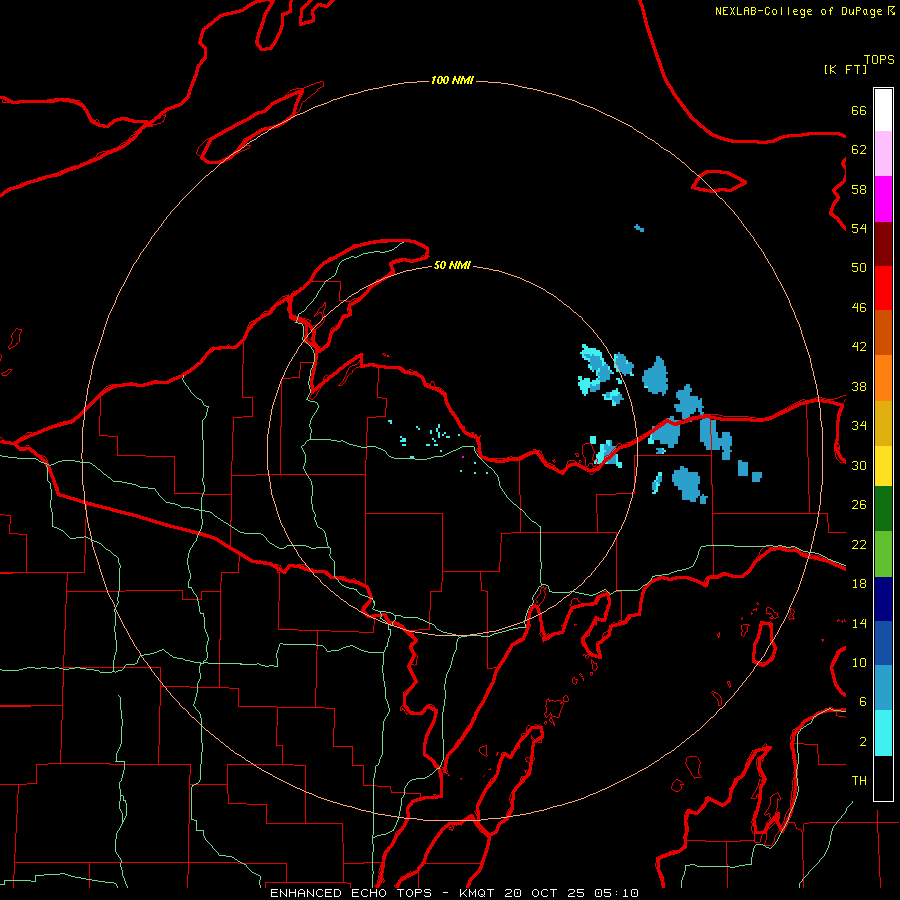
Task: Click the 6 legend value
Action: pyautogui.click(x=863, y=702)
